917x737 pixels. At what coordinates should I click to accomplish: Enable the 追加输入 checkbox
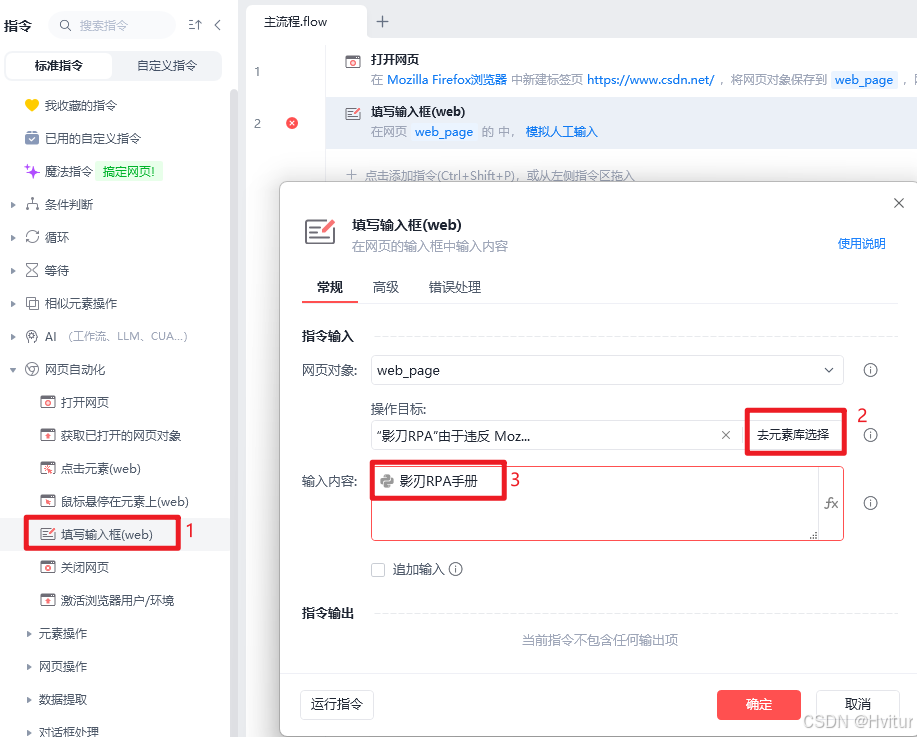(x=378, y=570)
